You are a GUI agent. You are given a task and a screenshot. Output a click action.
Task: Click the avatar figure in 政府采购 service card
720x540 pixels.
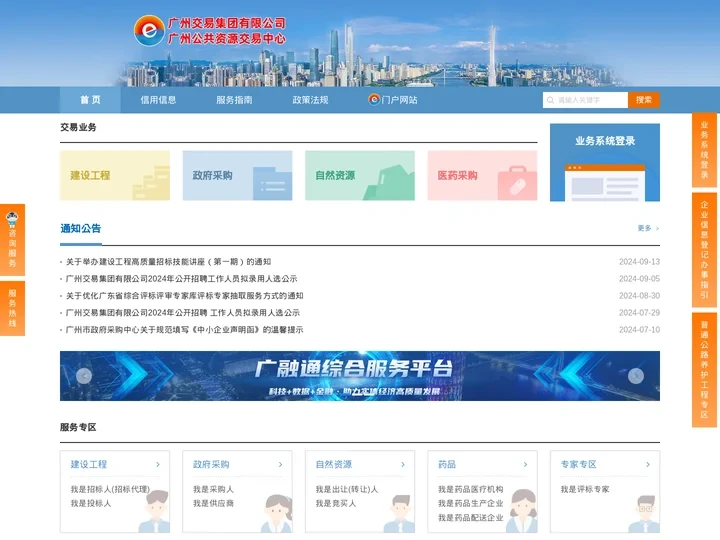click(x=277, y=513)
